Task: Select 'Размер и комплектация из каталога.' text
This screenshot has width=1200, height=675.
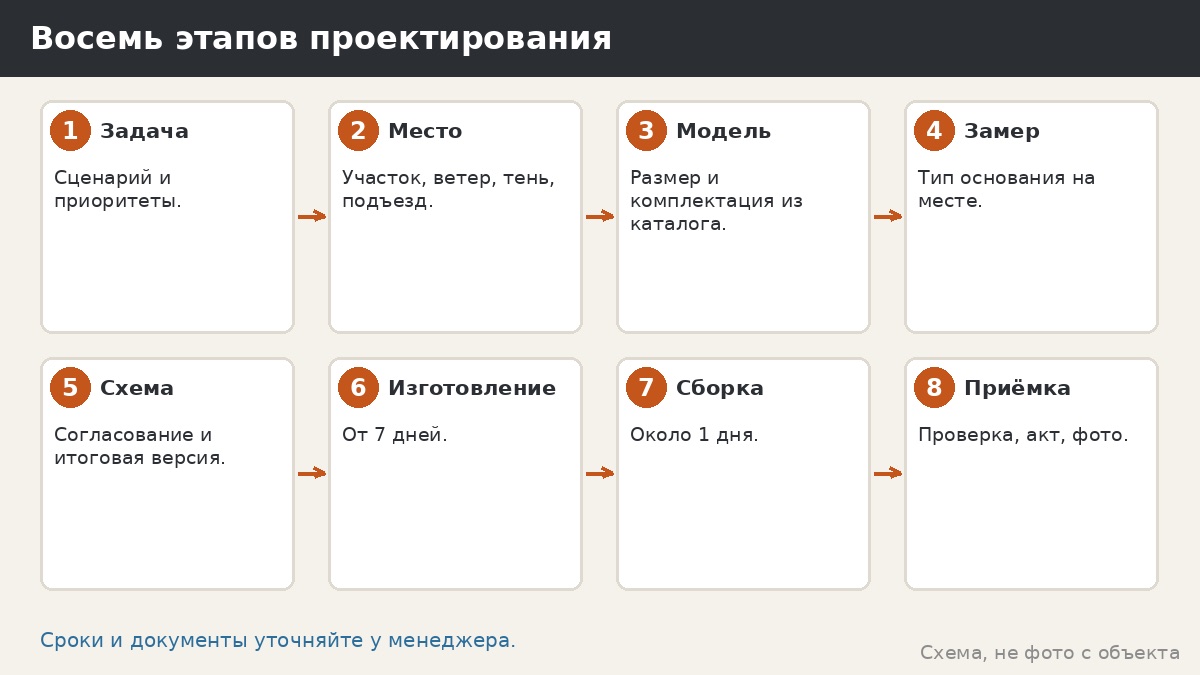Action: click(716, 201)
